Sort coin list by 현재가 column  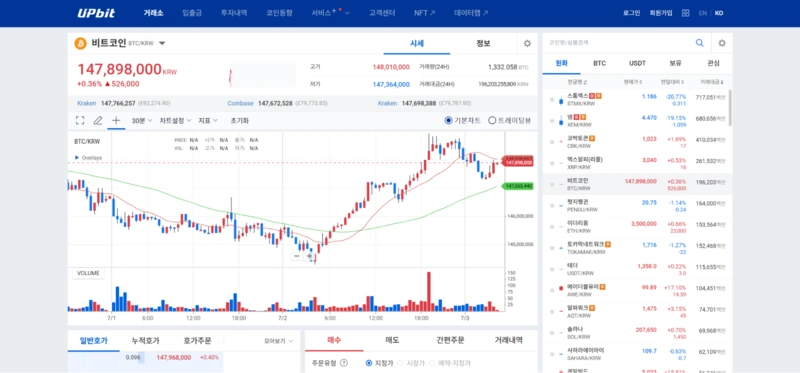(633, 82)
